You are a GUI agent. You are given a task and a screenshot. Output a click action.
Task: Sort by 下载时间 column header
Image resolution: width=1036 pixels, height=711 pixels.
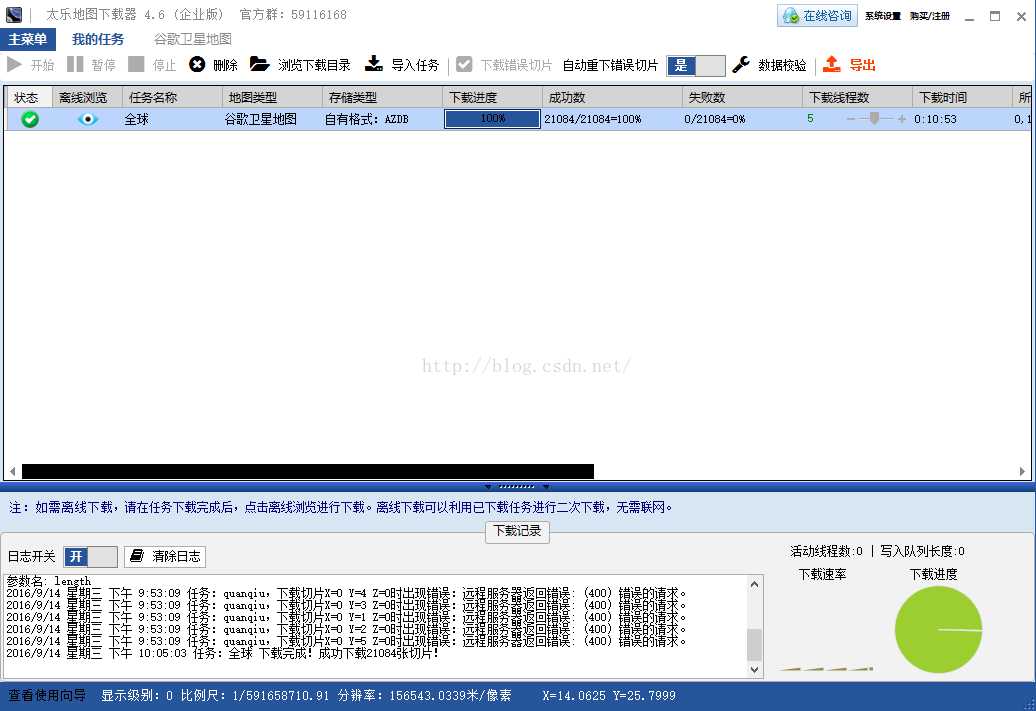[962, 97]
